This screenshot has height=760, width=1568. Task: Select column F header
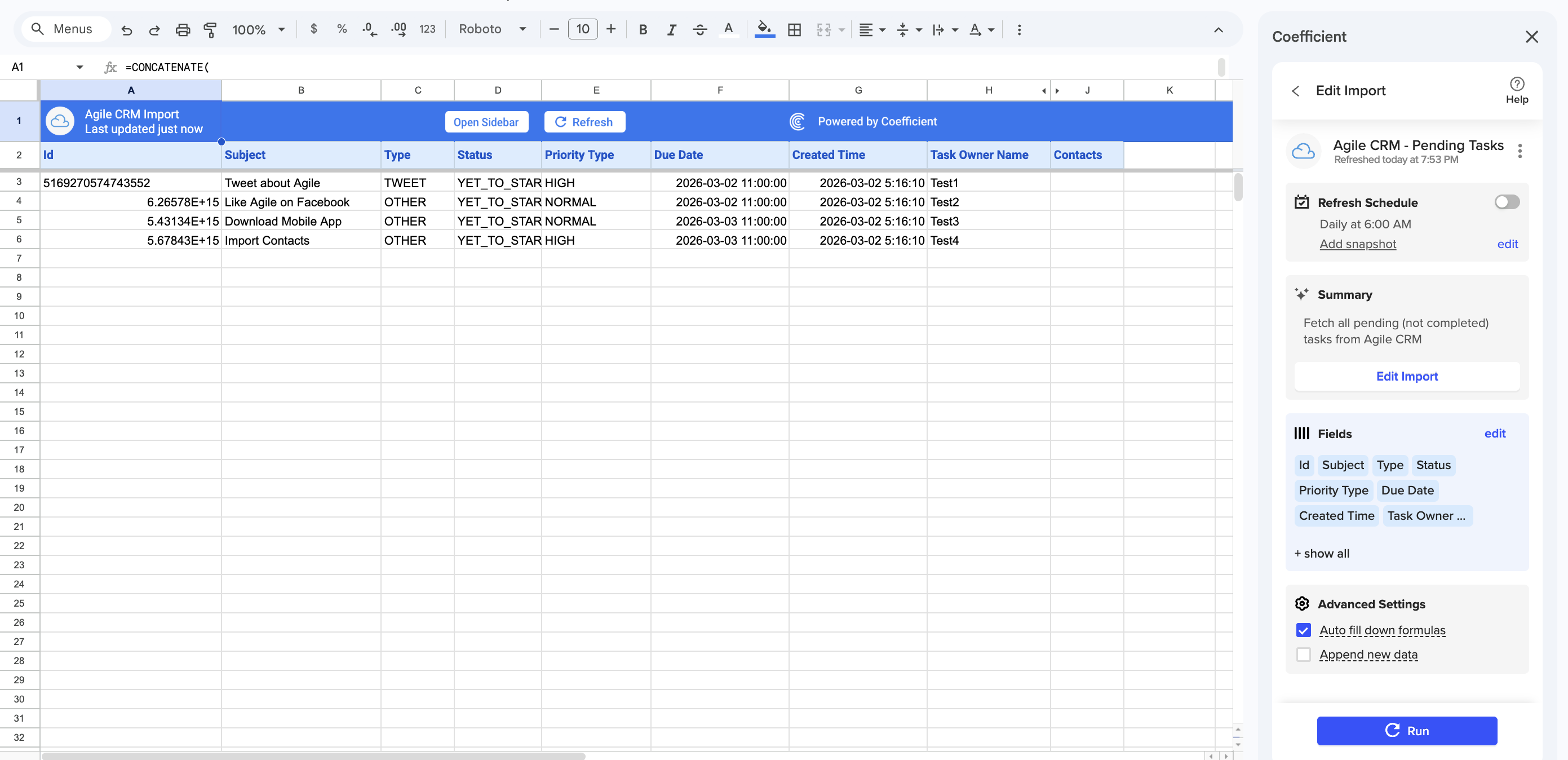(720, 90)
